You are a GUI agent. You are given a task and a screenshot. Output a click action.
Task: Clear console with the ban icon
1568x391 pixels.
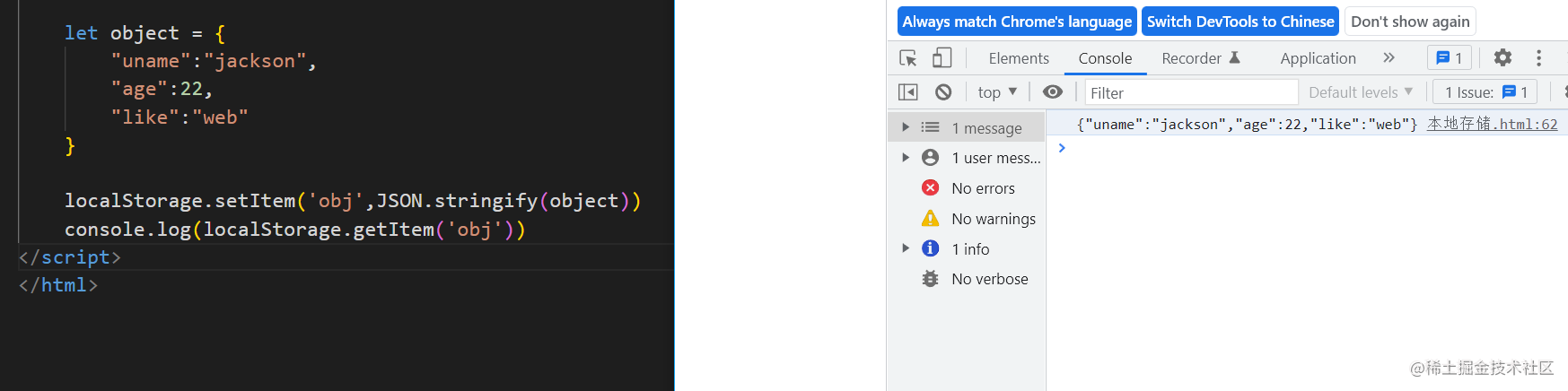click(x=943, y=92)
